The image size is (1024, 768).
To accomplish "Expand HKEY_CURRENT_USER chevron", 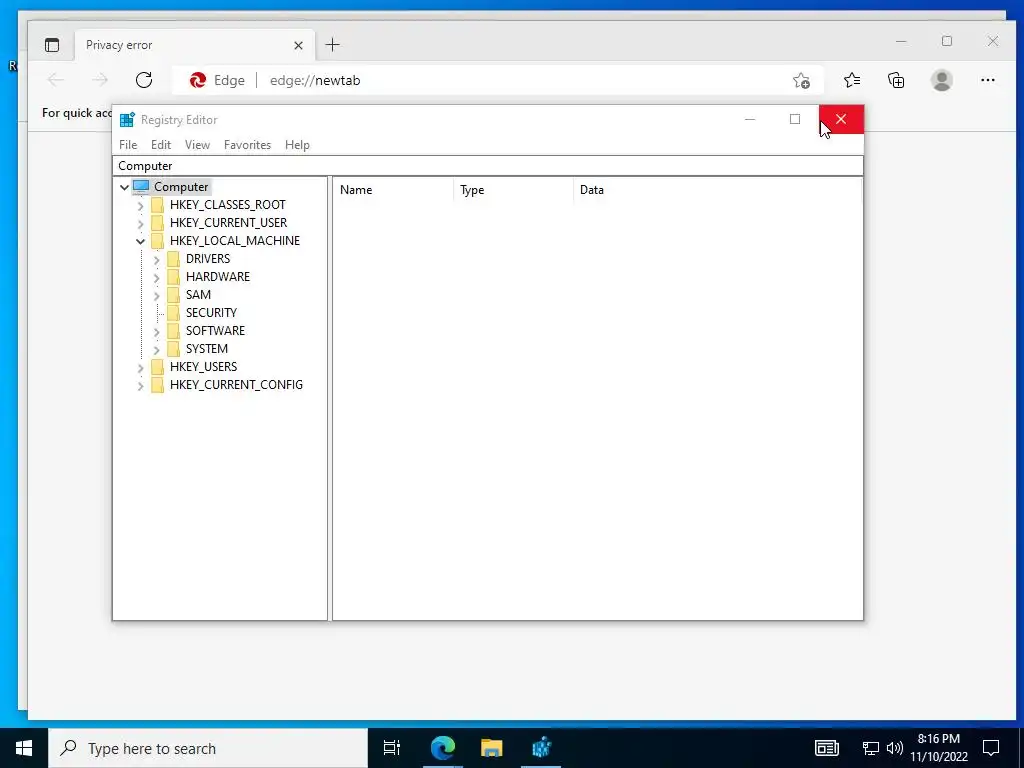I will click(140, 223).
